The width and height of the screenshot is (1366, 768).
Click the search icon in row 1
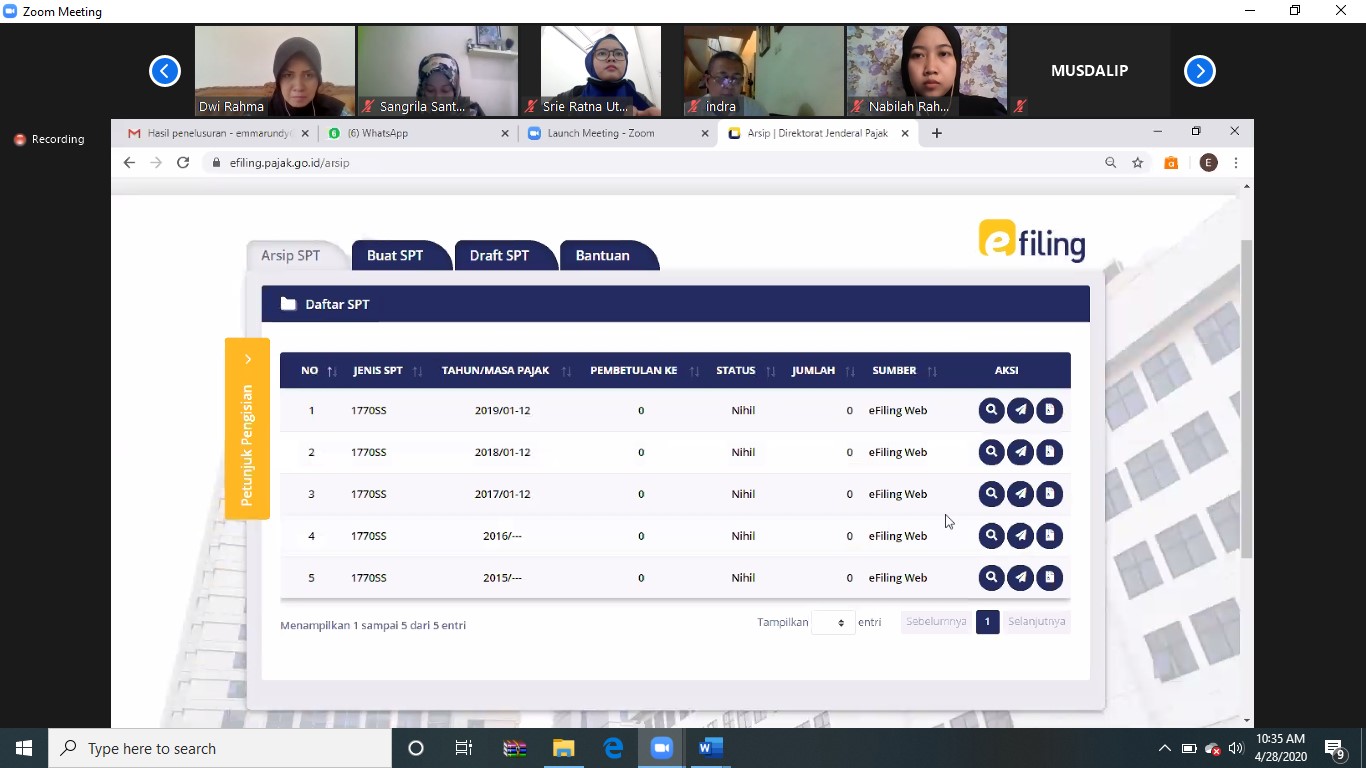(991, 410)
